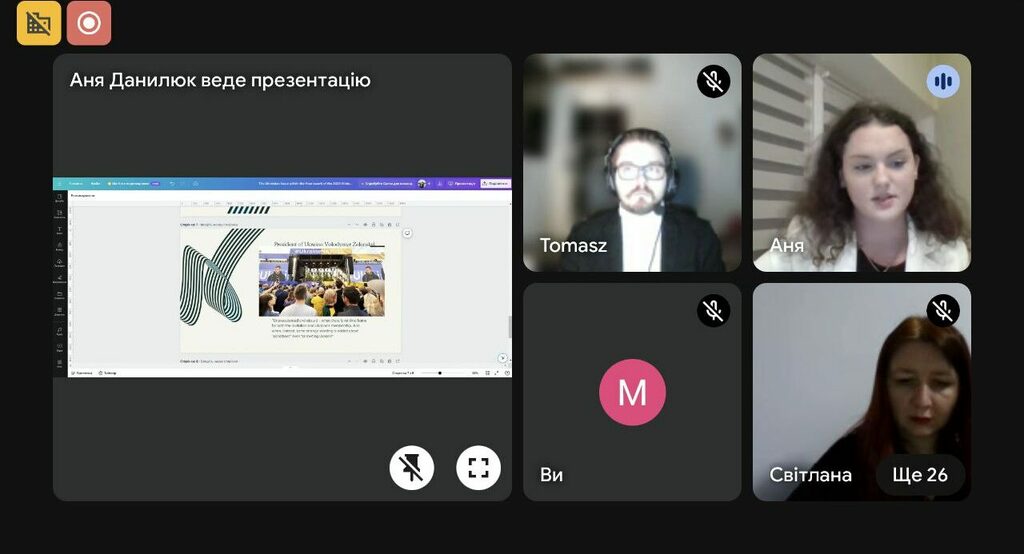Select Tomasz's video tile
The width and height of the screenshot is (1024, 554).
[632, 163]
